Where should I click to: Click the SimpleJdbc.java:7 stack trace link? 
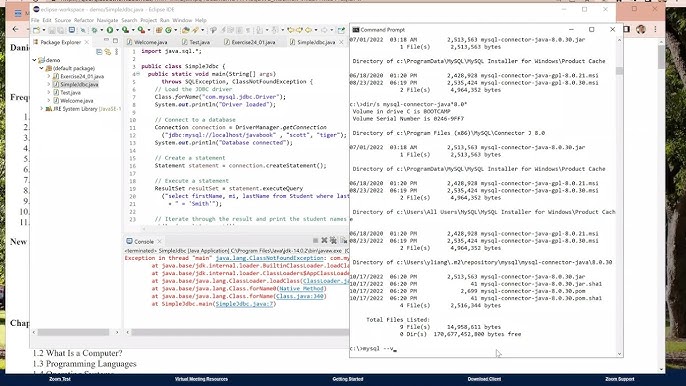[244, 304]
